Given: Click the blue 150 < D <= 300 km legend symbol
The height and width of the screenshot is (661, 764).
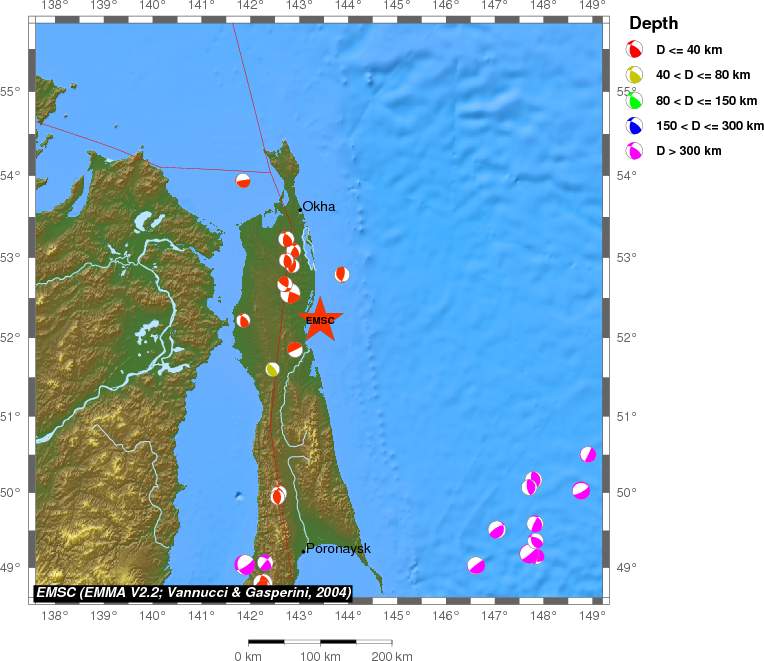Looking at the screenshot, I should coord(634,126).
